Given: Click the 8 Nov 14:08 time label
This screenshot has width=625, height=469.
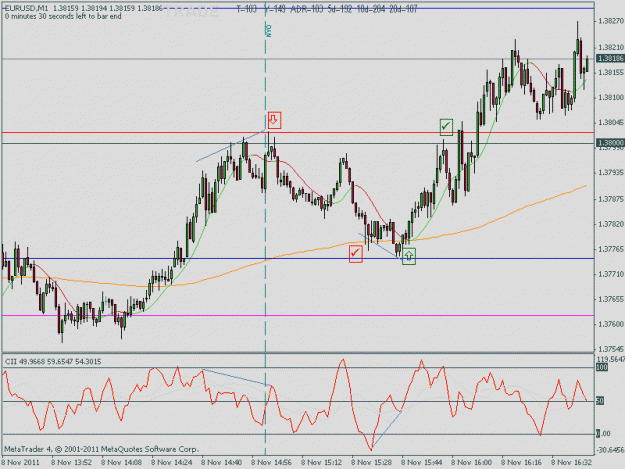Looking at the screenshot, I should click(122, 462).
